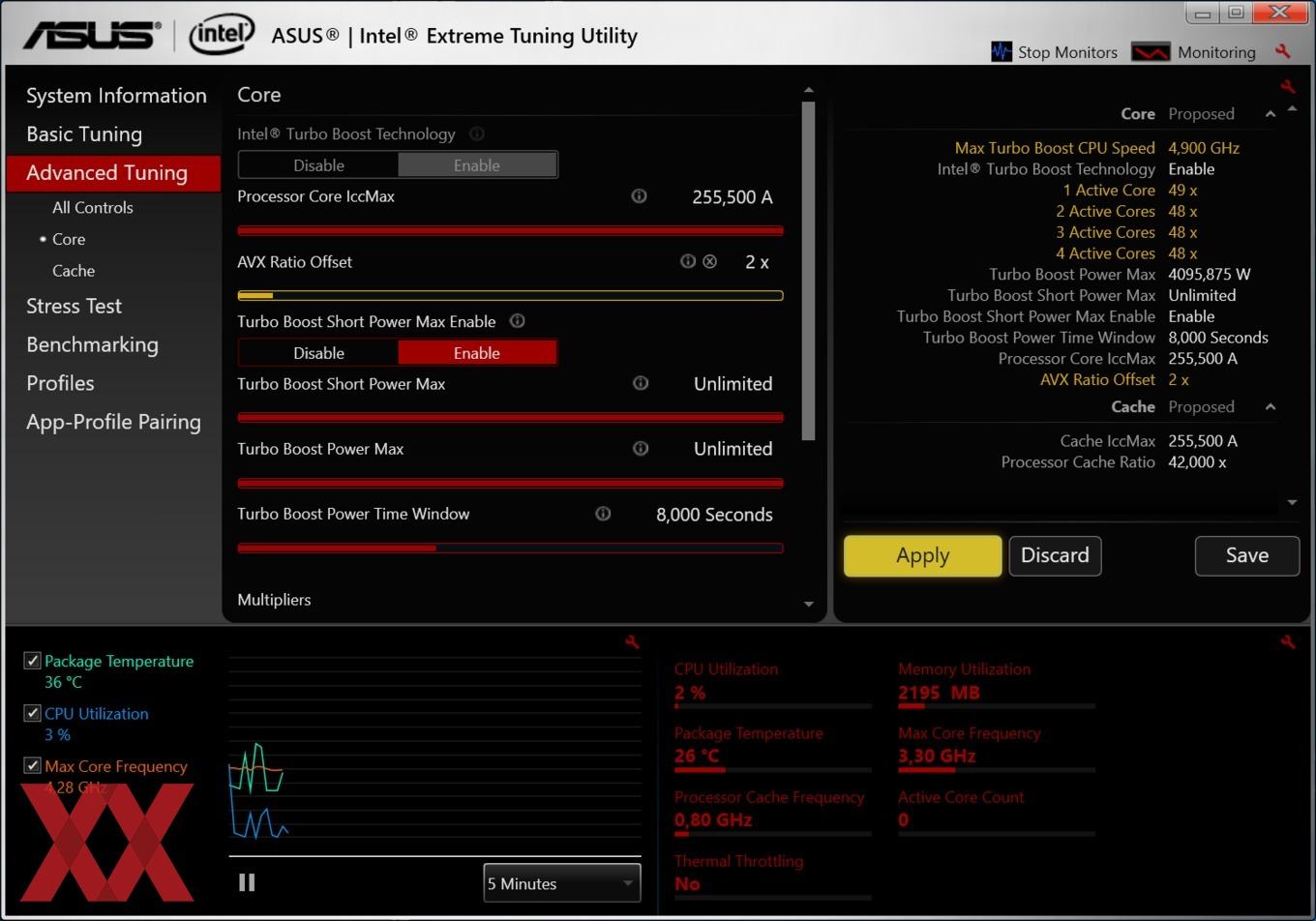This screenshot has height=921, width=1316.
Task: Toggle the Max Core Frequency checkbox
Action: click(32, 765)
